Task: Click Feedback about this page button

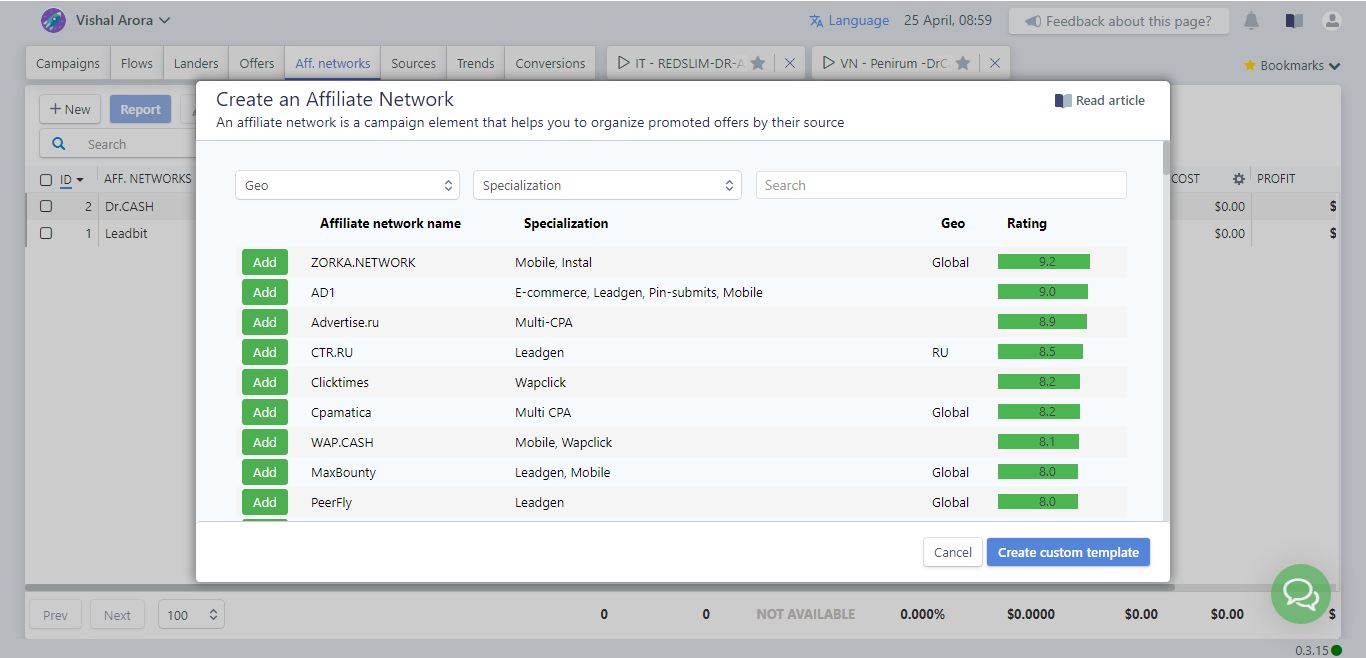Action: point(1119,21)
